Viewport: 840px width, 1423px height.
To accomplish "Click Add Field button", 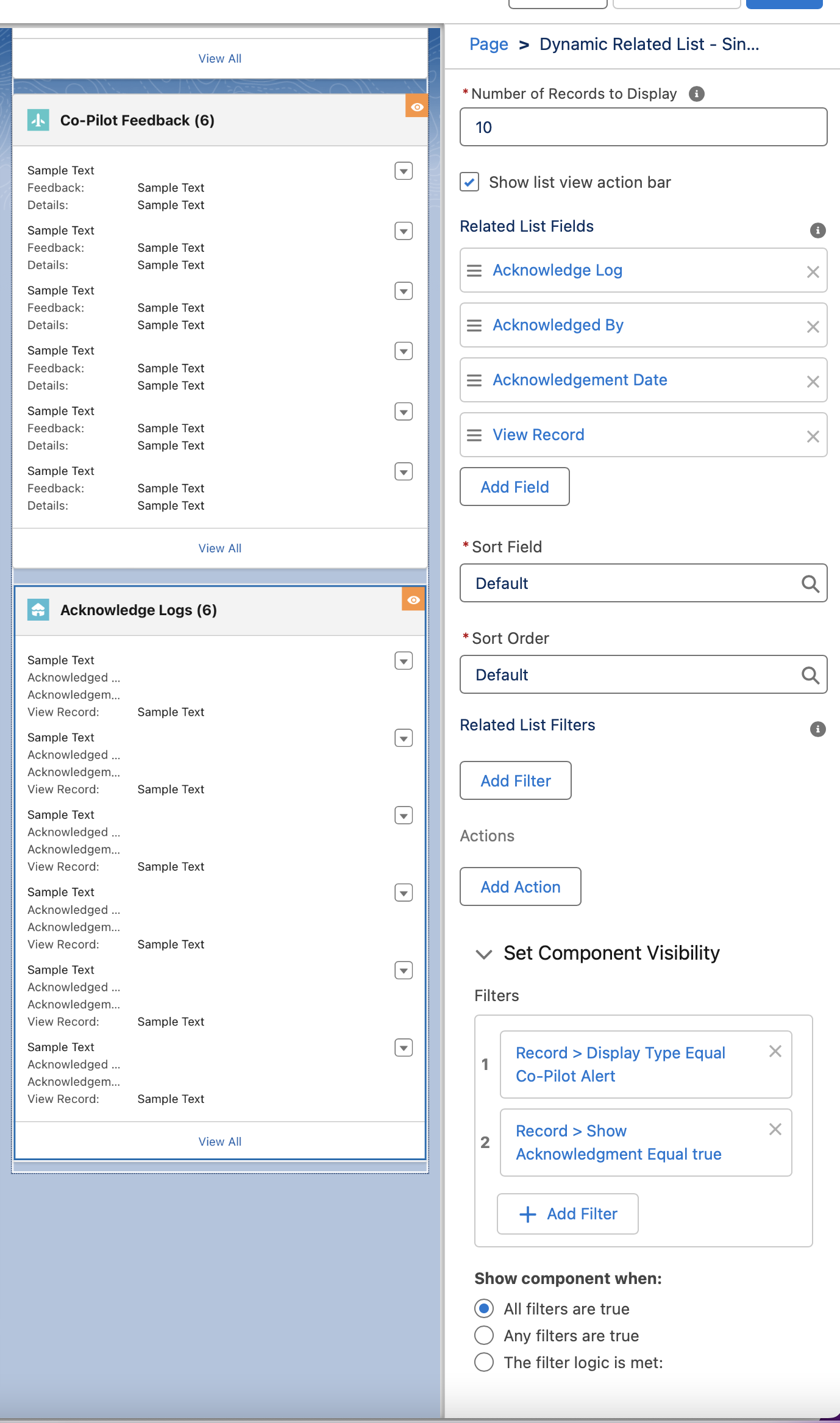I will (514, 487).
